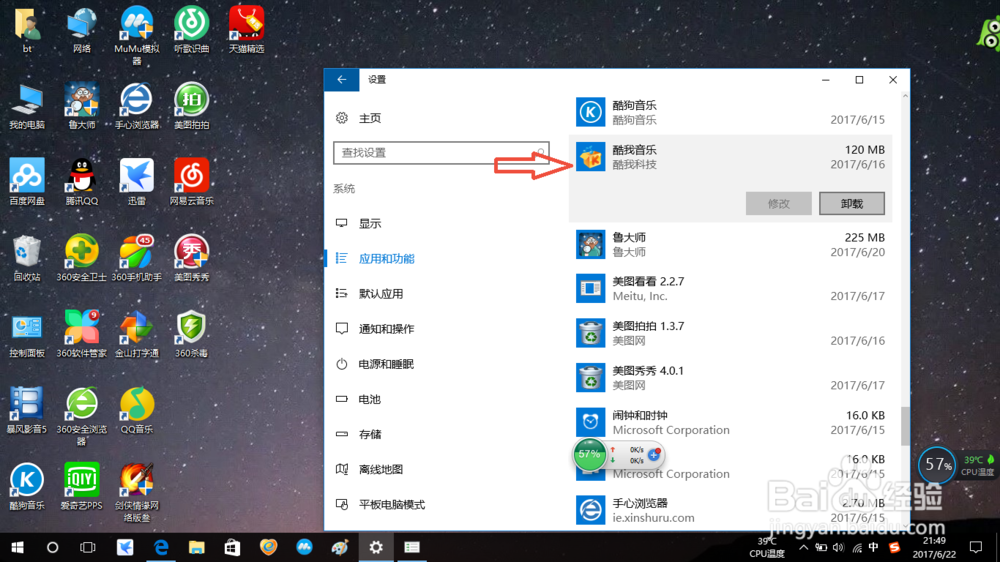Image resolution: width=1000 pixels, height=562 pixels.
Task: Open the 金山打字通 desktop shortcut
Action: (x=136, y=334)
